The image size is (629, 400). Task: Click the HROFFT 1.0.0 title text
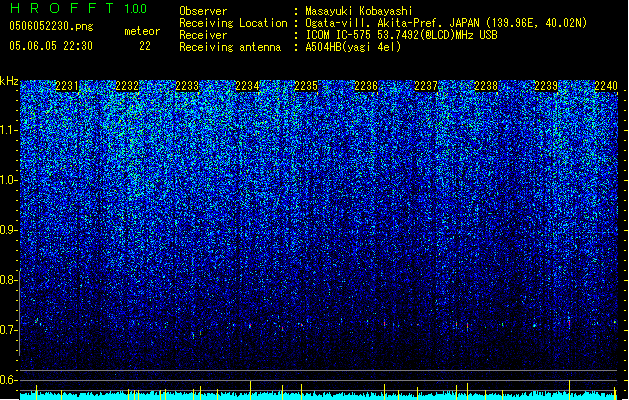tap(78, 8)
